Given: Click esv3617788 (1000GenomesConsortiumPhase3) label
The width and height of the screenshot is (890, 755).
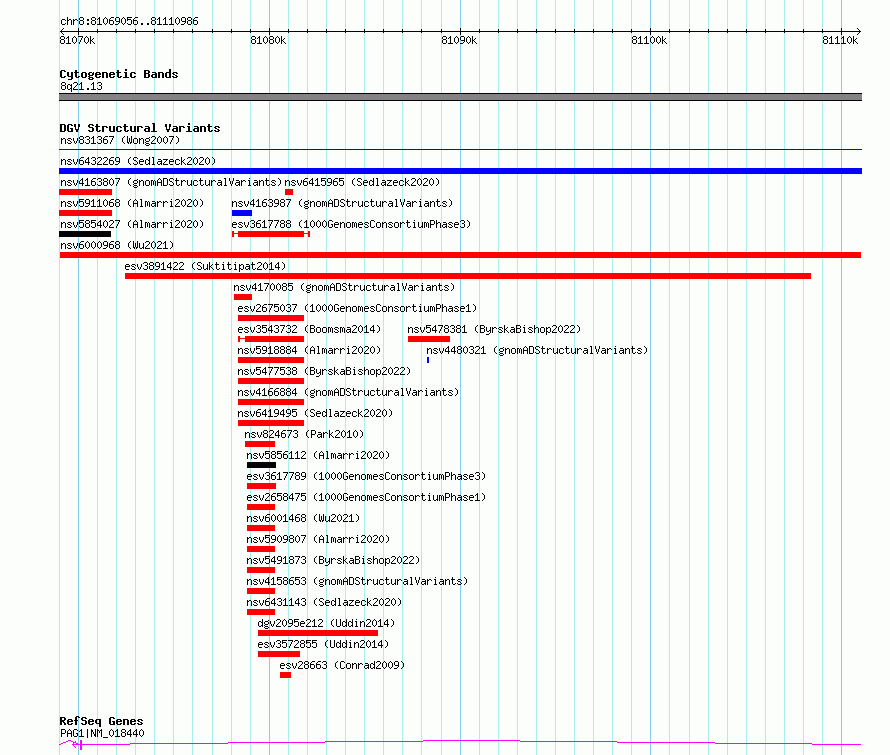Looking at the screenshot, I should [x=351, y=224].
